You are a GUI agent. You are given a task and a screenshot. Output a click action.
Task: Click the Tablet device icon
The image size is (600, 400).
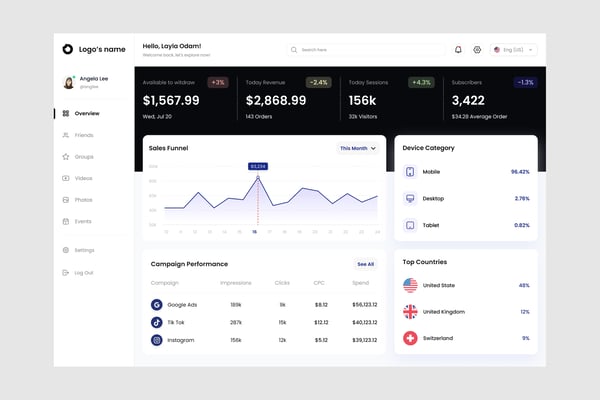pyautogui.click(x=410, y=225)
